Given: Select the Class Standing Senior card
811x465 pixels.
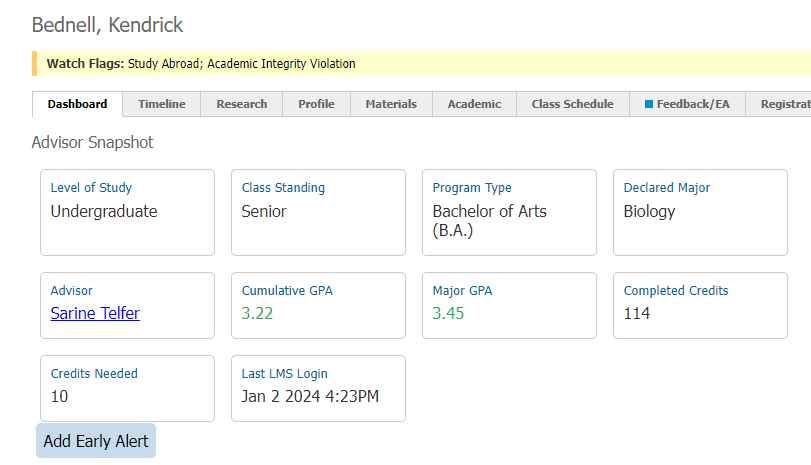Looking at the screenshot, I should point(318,213).
